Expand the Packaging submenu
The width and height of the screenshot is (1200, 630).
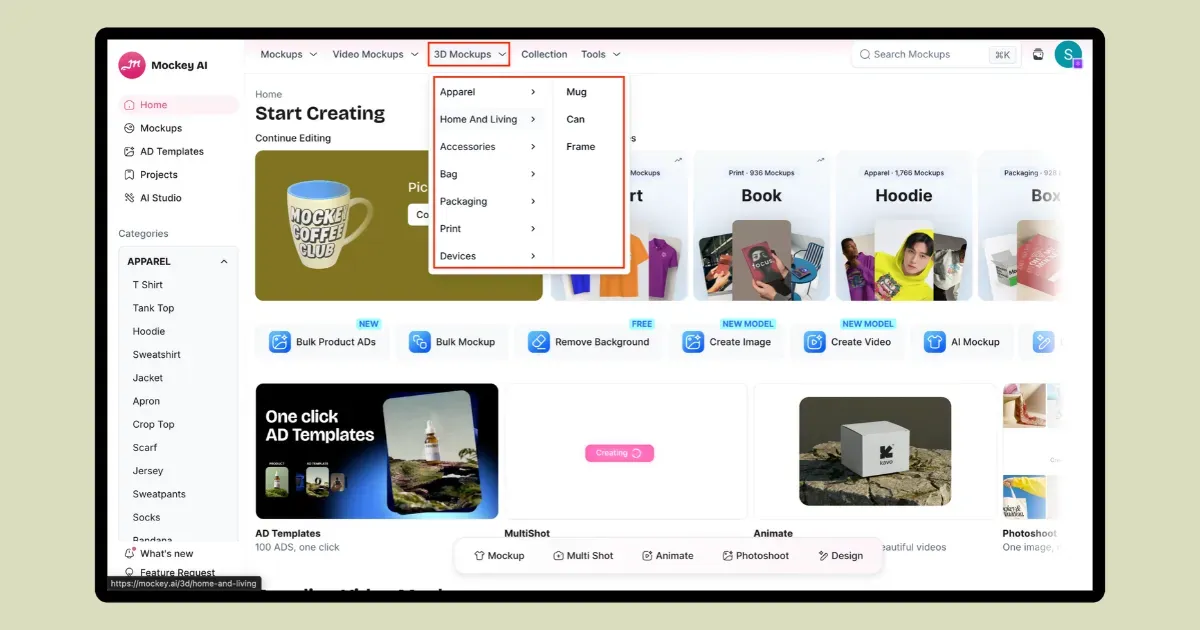(x=488, y=201)
